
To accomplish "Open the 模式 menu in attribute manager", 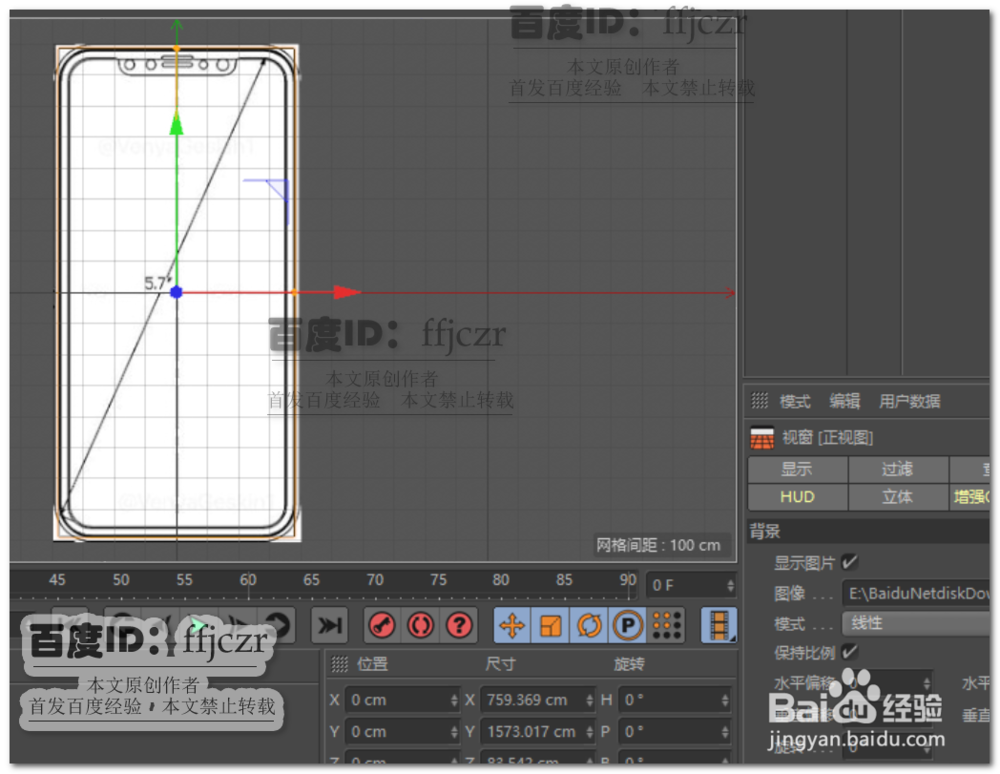I will [794, 401].
